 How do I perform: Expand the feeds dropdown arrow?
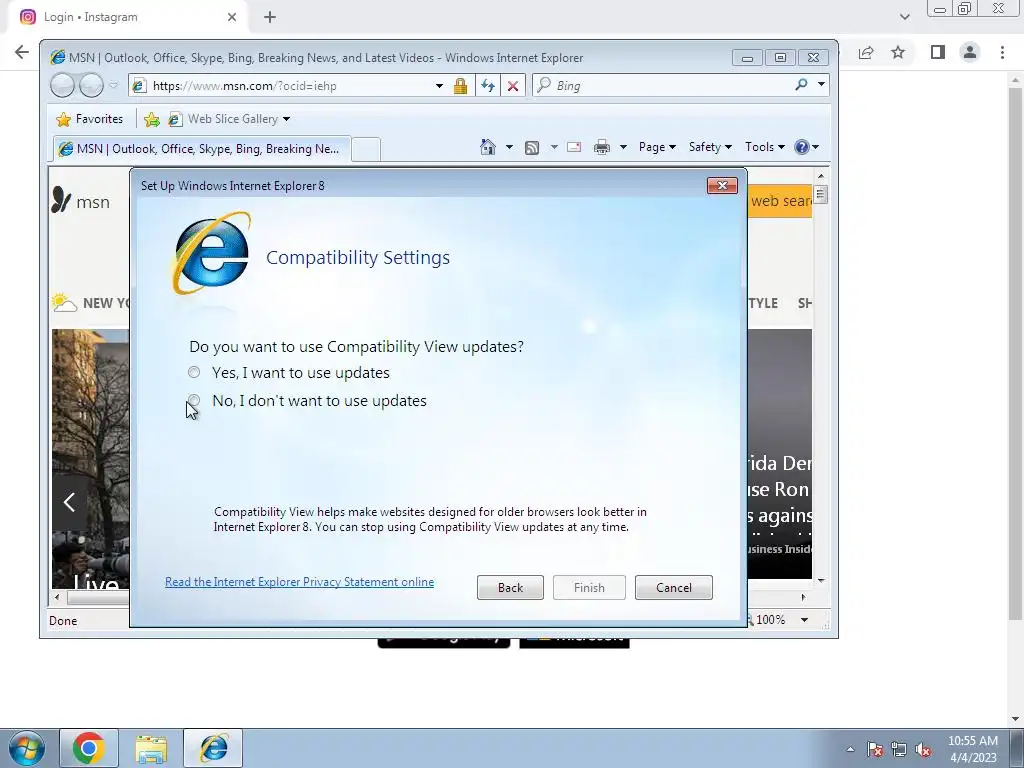554,147
